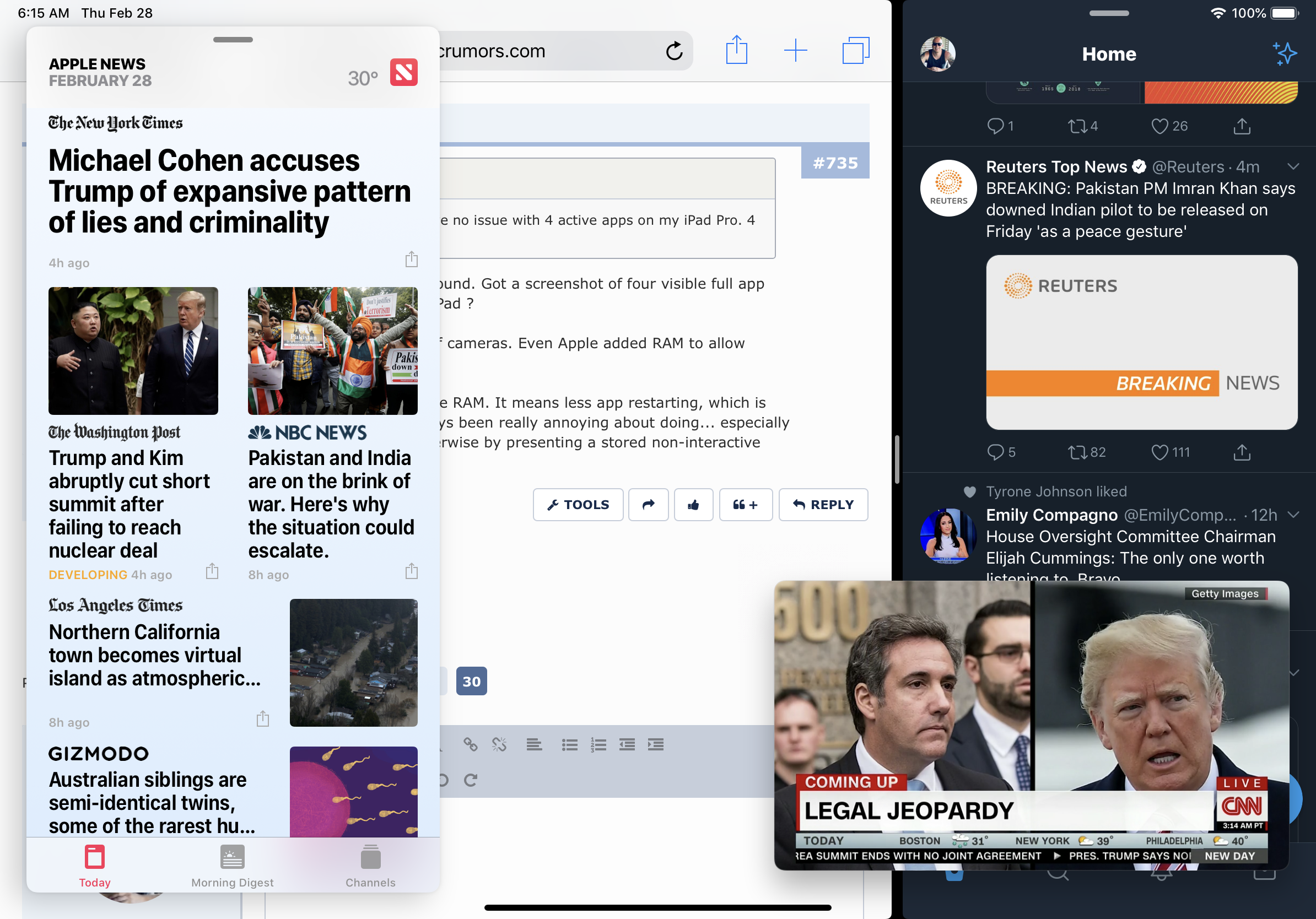The width and height of the screenshot is (1316, 919).
Task: Redo in the forum editor
Action: coord(471,780)
